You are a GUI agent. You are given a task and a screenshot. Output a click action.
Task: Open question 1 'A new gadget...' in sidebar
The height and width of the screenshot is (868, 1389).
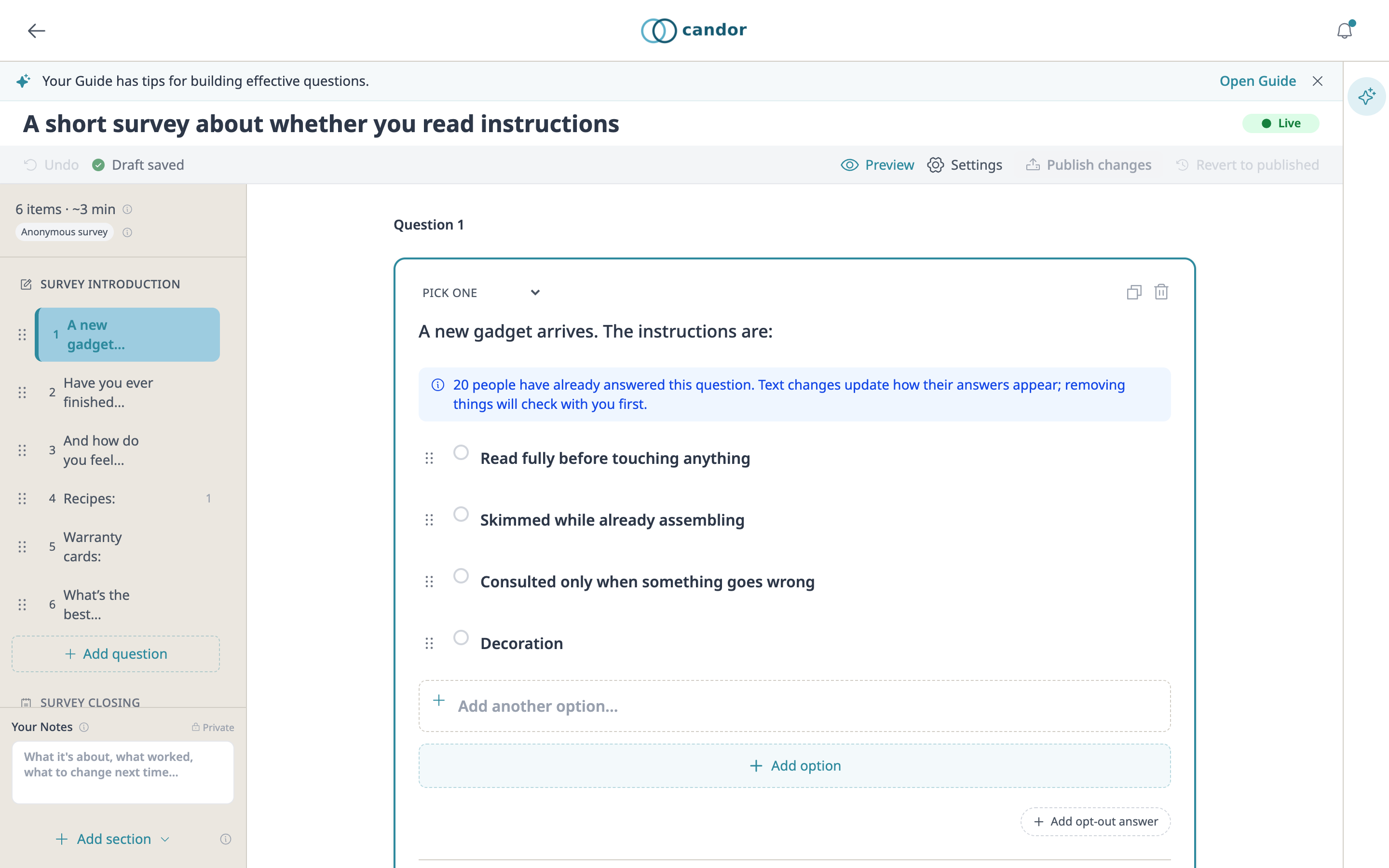click(127, 335)
